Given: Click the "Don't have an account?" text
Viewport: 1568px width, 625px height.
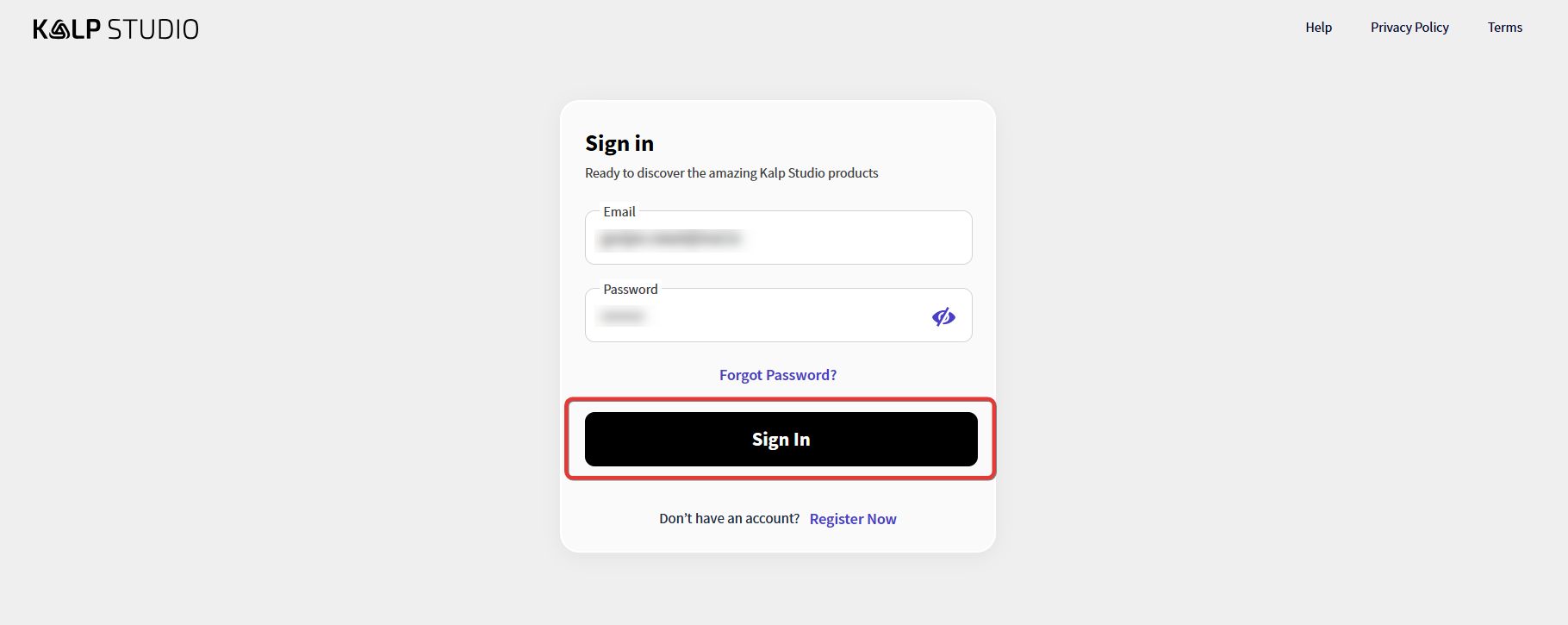Looking at the screenshot, I should coord(729,519).
